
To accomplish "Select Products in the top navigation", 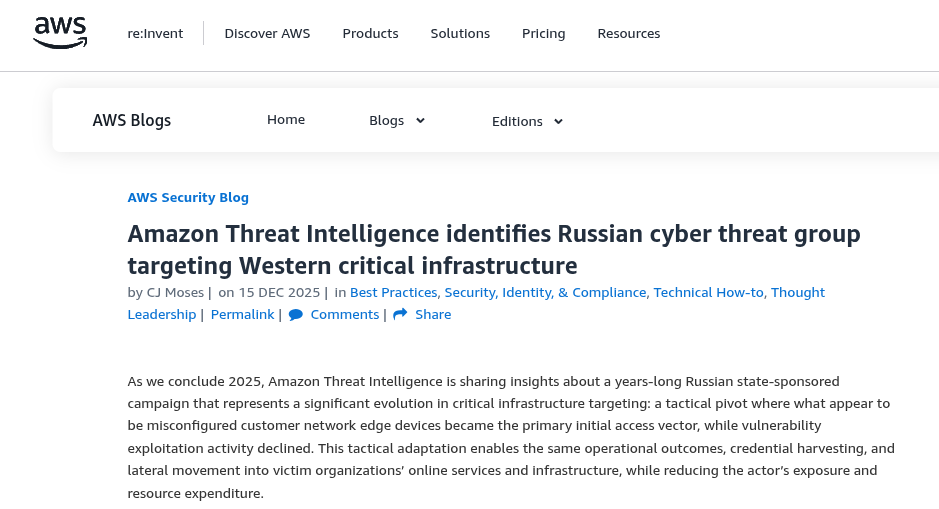I will [x=370, y=33].
